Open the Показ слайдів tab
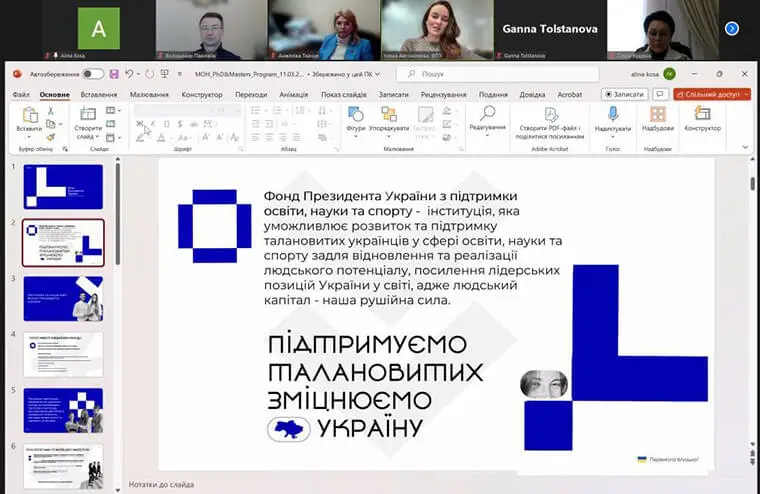 coord(344,95)
